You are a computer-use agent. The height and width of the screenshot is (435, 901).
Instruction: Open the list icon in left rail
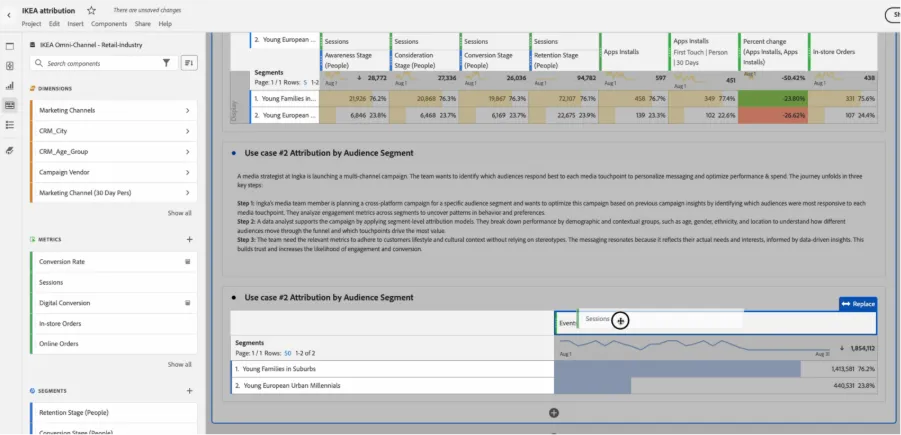coord(10,125)
